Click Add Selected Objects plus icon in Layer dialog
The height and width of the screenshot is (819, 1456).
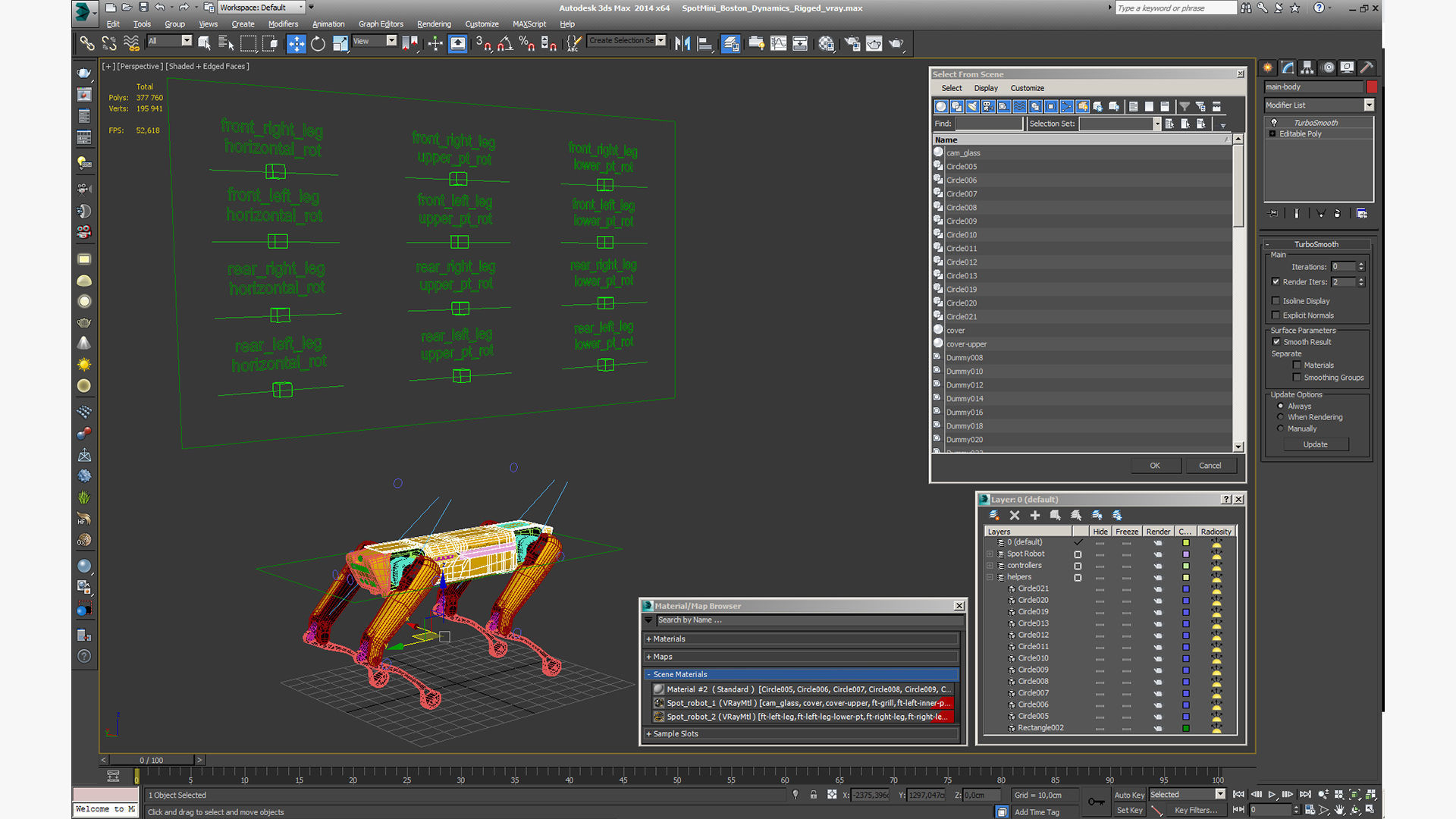[1035, 516]
